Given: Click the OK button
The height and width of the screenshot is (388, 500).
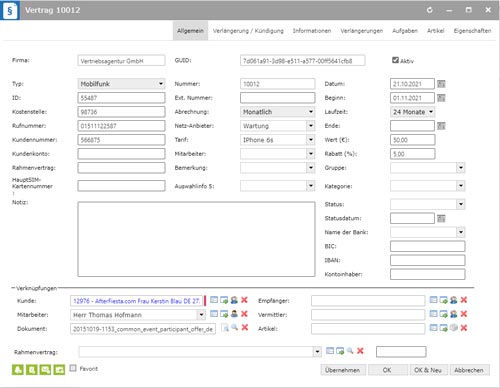Looking at the screenshot, I should click(x=387, y=370).
